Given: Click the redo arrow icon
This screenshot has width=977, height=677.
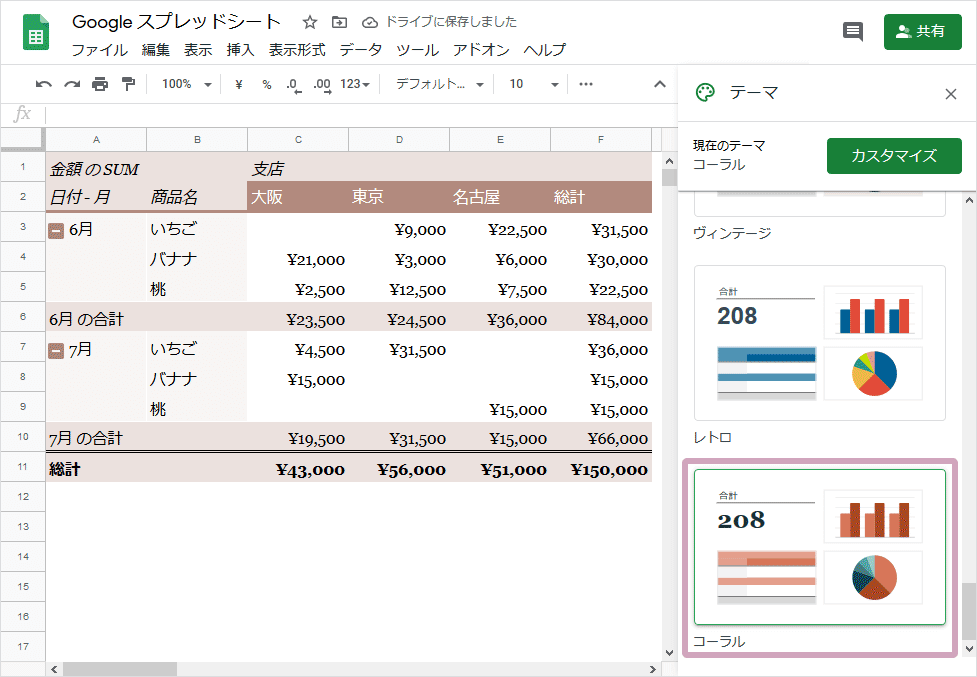Looking at the screenshot, I should [72, 84].
